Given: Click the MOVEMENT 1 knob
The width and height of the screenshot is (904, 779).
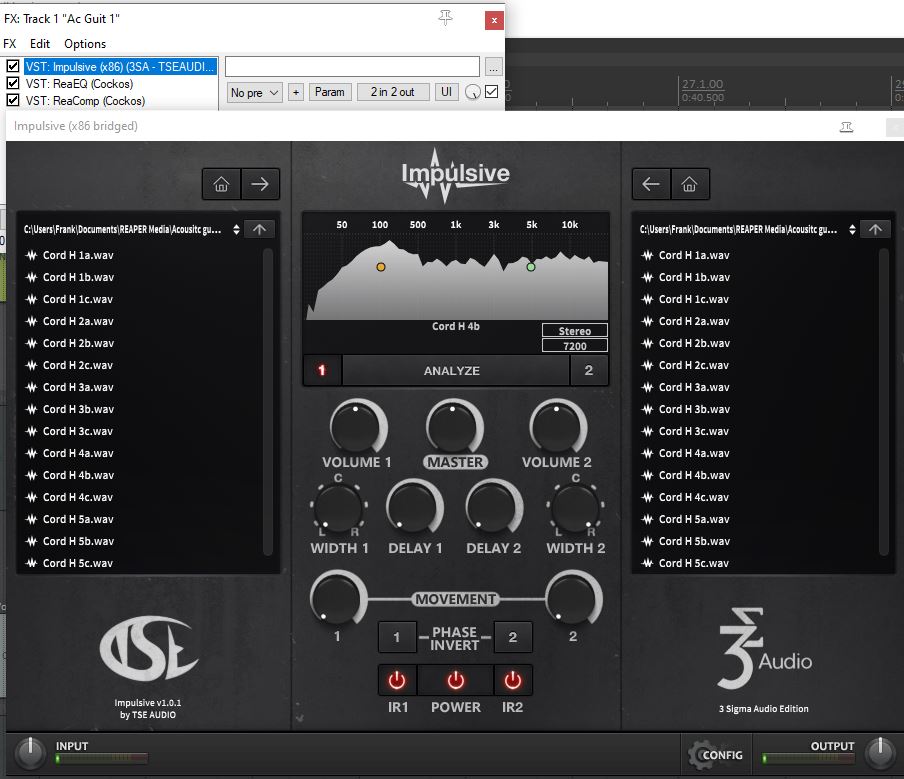Looking at the screenshot, I should click(337, 599).
